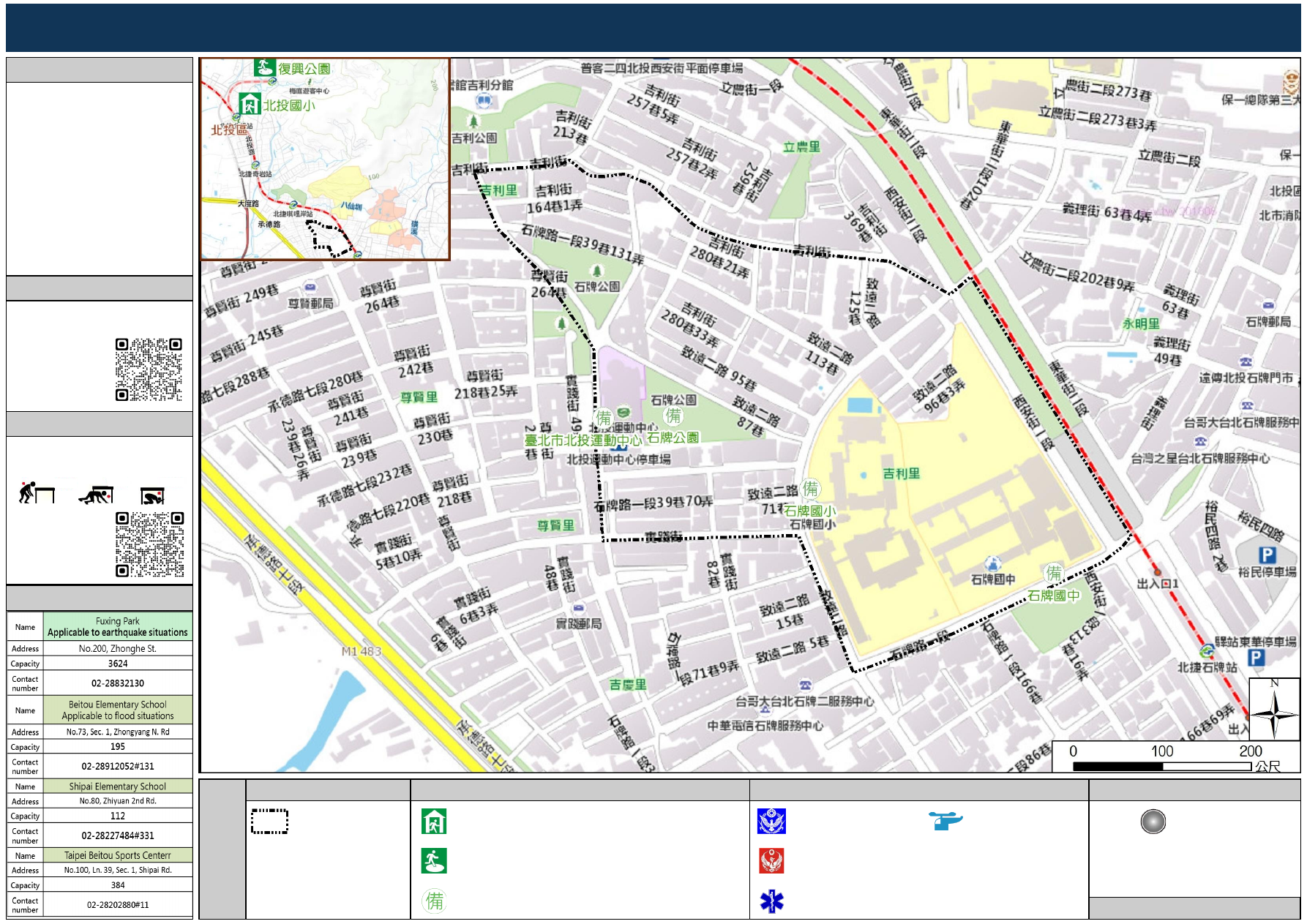Select address 'No.73, Sec. 1, Zhongyang N. Rd'
Viewport: 1307px width, 924px height.
click(118, 732)
